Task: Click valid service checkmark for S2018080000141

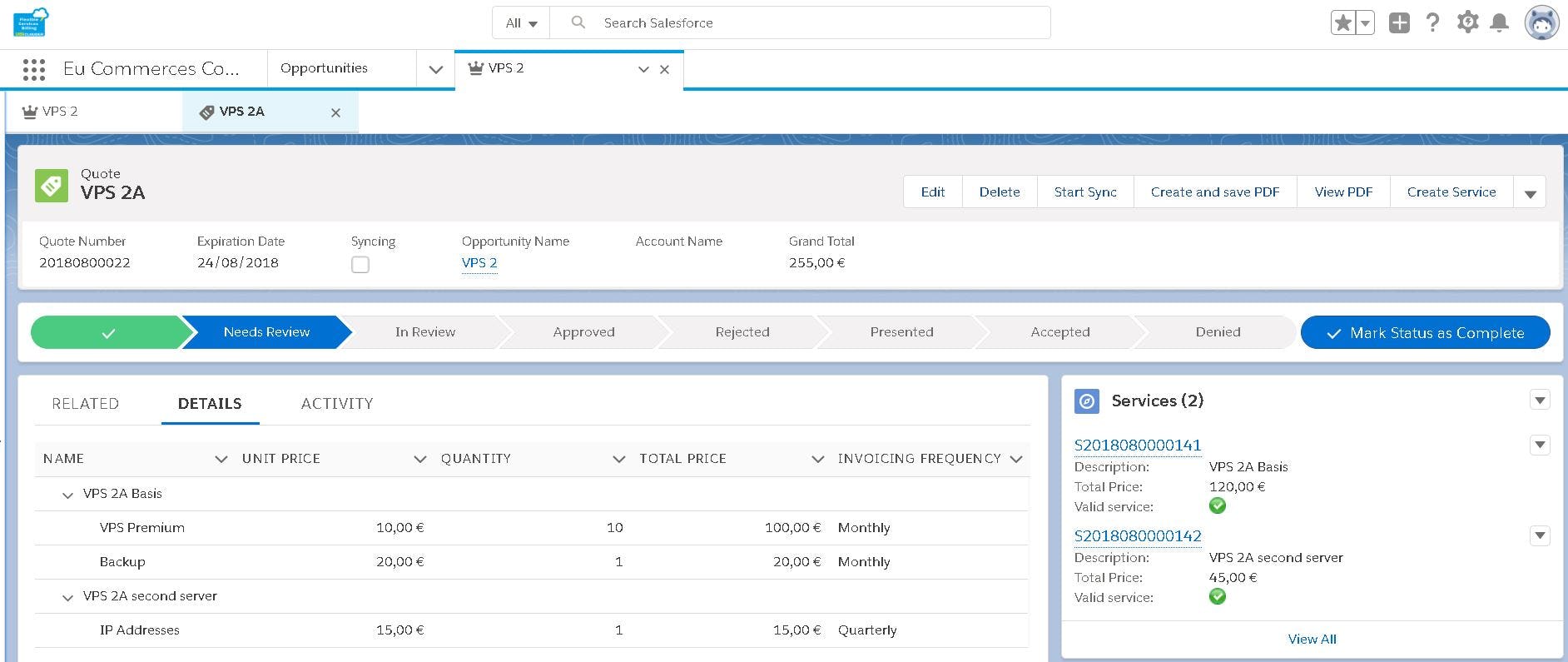Action: 1217,505
